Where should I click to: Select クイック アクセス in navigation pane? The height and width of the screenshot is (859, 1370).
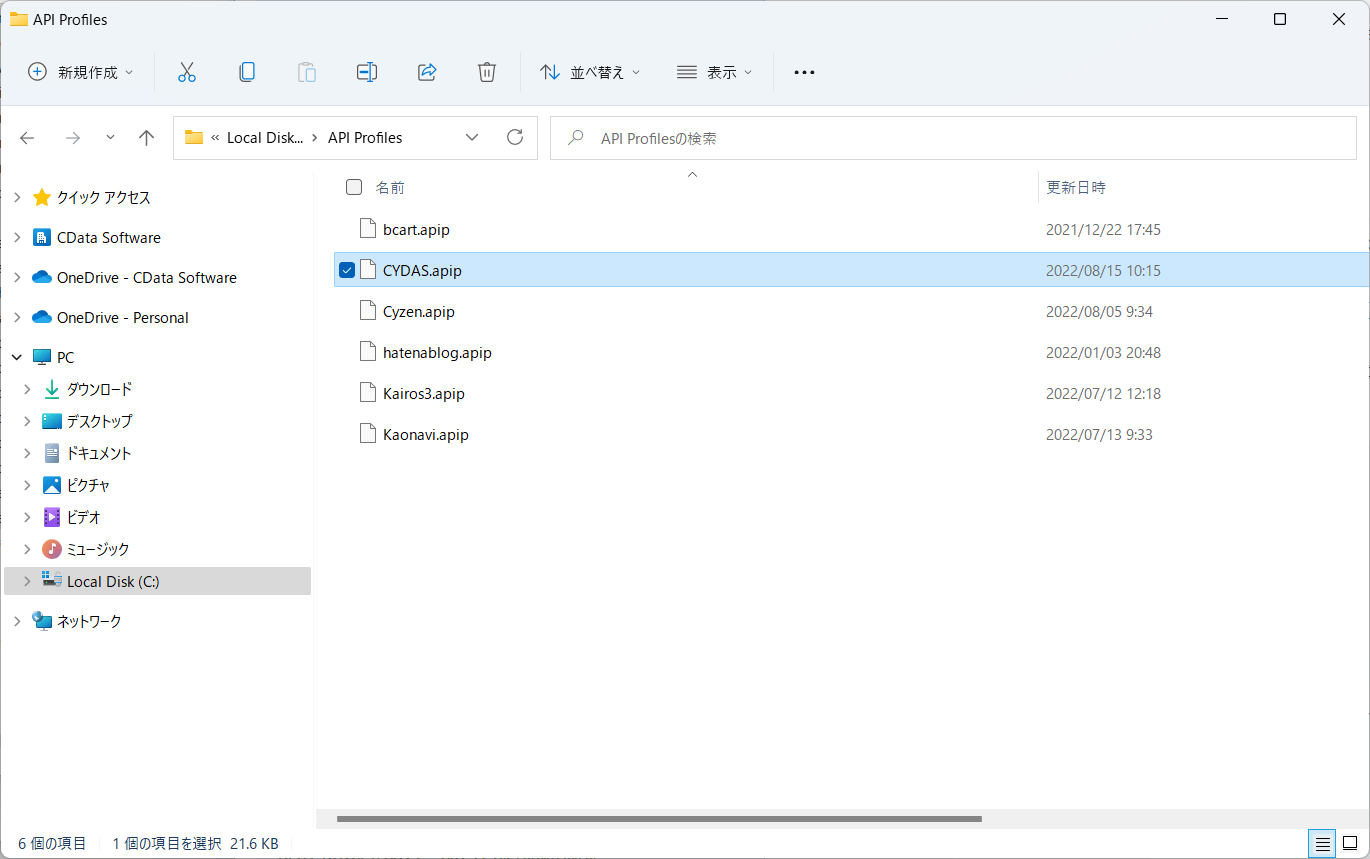(x=104, y=197)
